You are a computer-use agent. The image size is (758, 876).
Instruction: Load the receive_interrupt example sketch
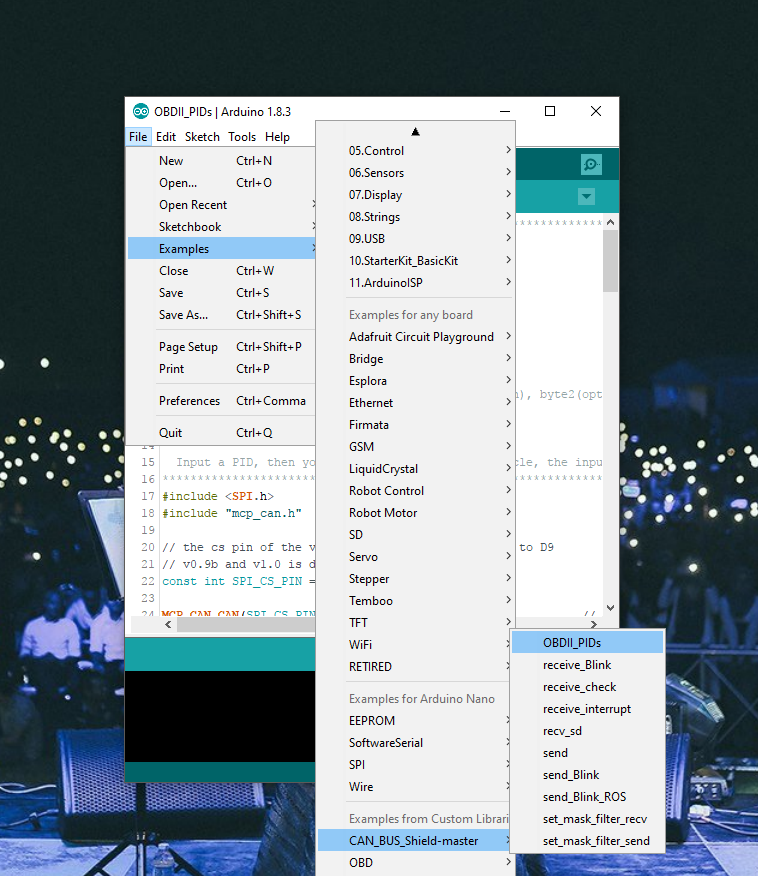coord(588,709)
